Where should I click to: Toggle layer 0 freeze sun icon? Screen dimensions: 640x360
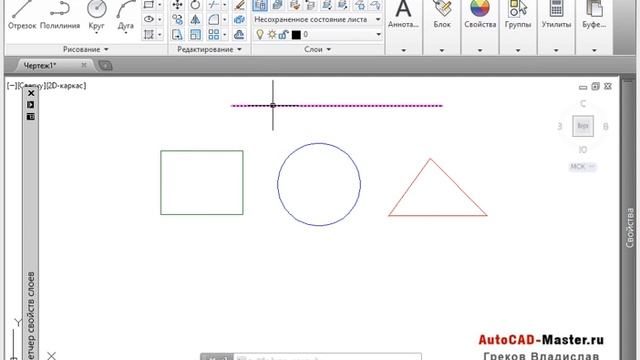(271, 34)
